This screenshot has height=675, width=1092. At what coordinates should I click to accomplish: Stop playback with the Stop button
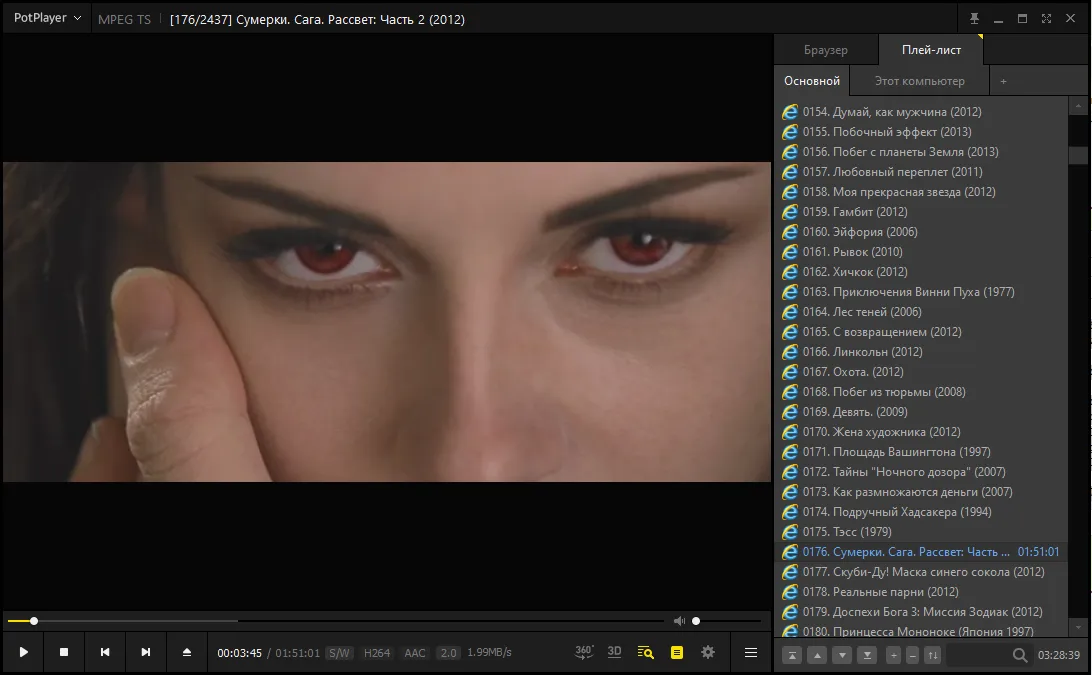pos(64,653)
